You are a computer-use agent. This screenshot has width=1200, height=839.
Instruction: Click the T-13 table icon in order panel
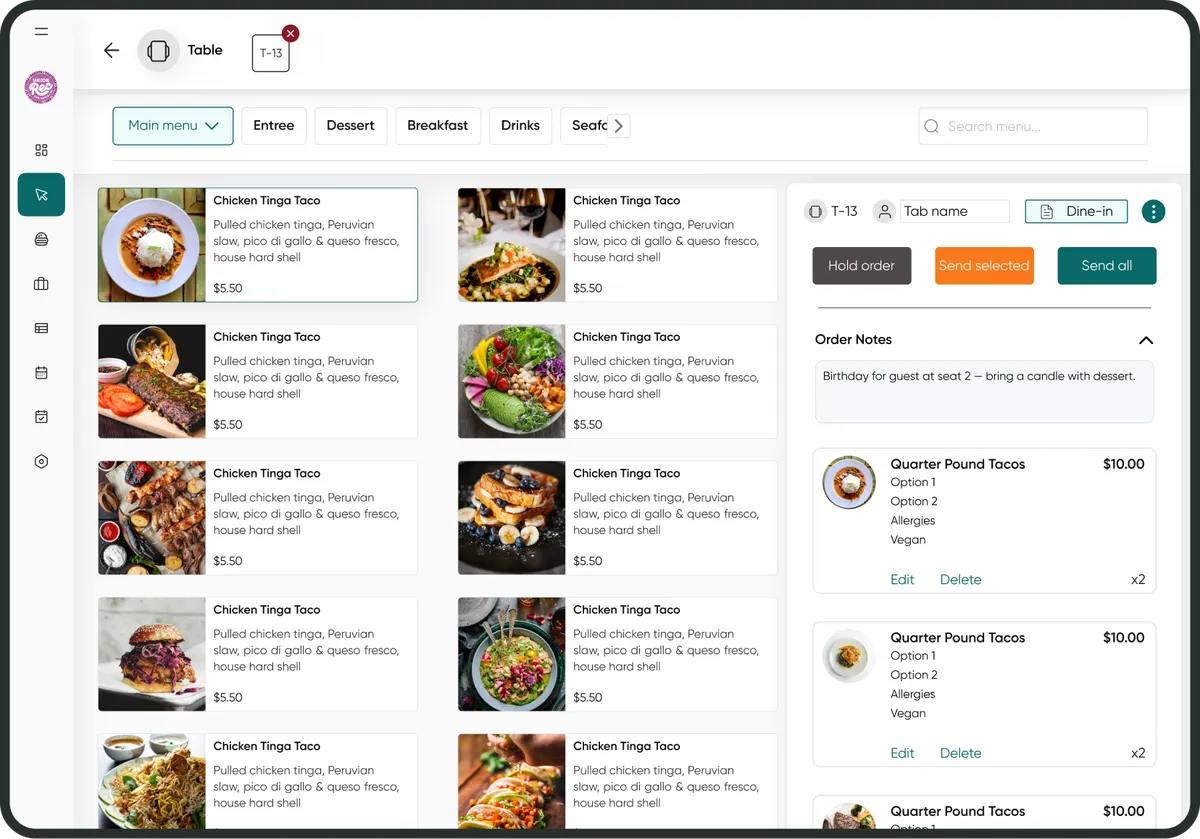click(815, 211)
